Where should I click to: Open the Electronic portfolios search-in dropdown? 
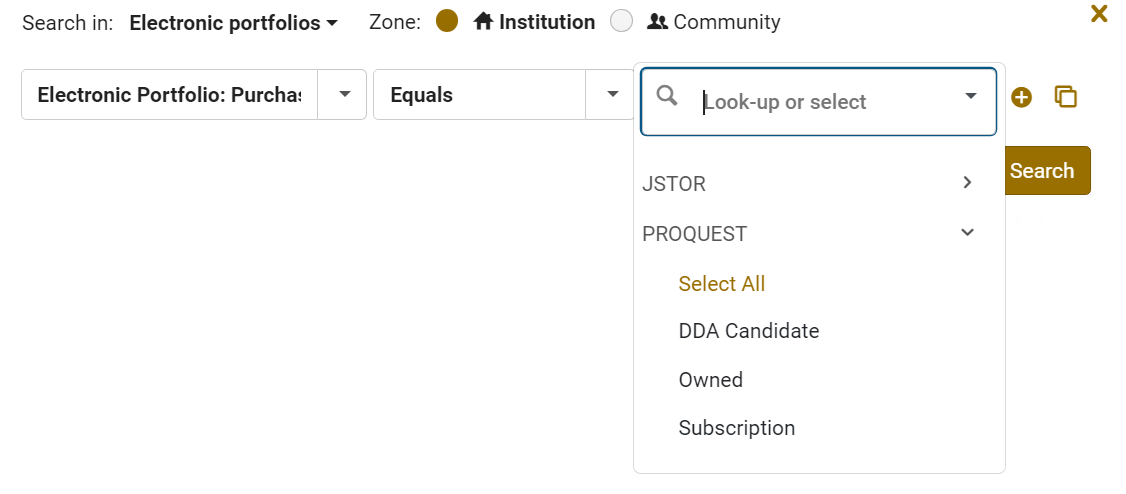(234, 22)
